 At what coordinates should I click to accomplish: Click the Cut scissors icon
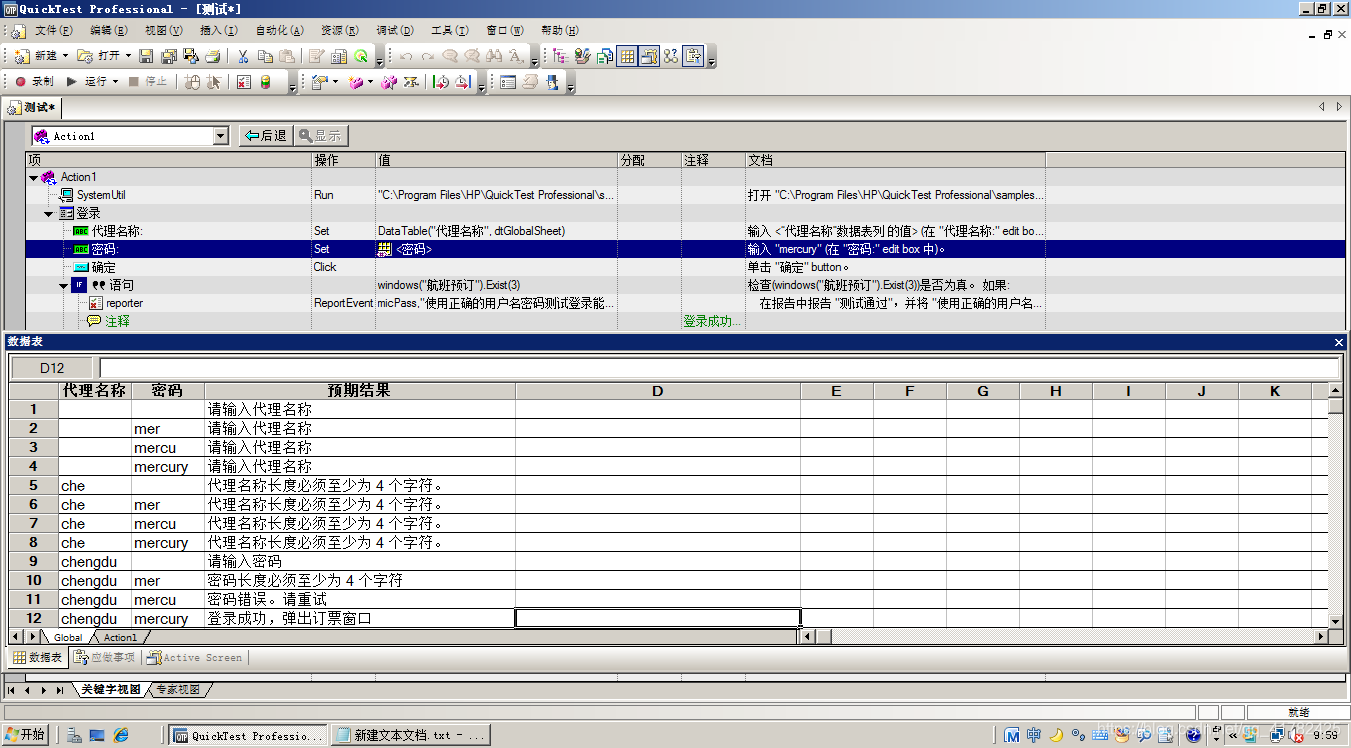tap(243, 56)
